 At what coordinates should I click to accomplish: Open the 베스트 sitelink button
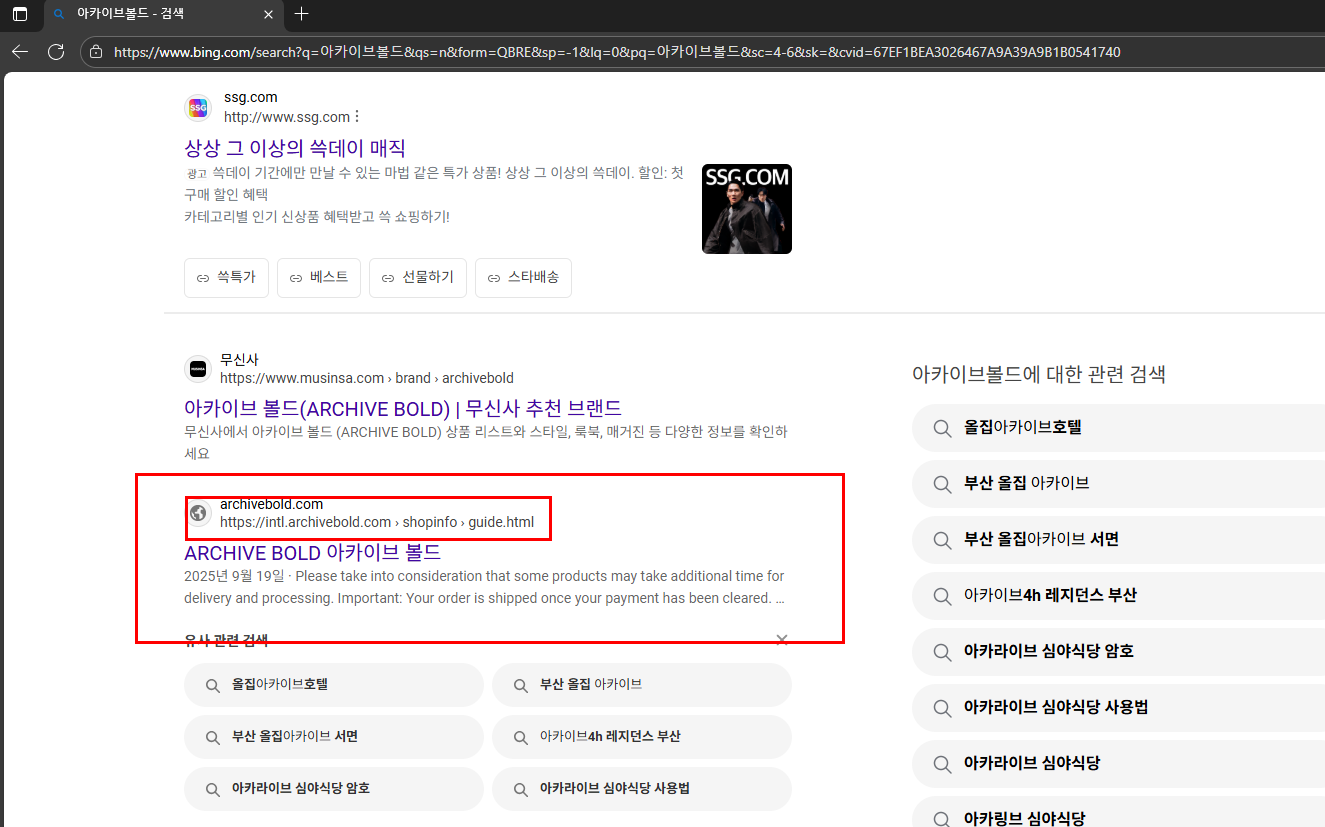tap(319, 278)
